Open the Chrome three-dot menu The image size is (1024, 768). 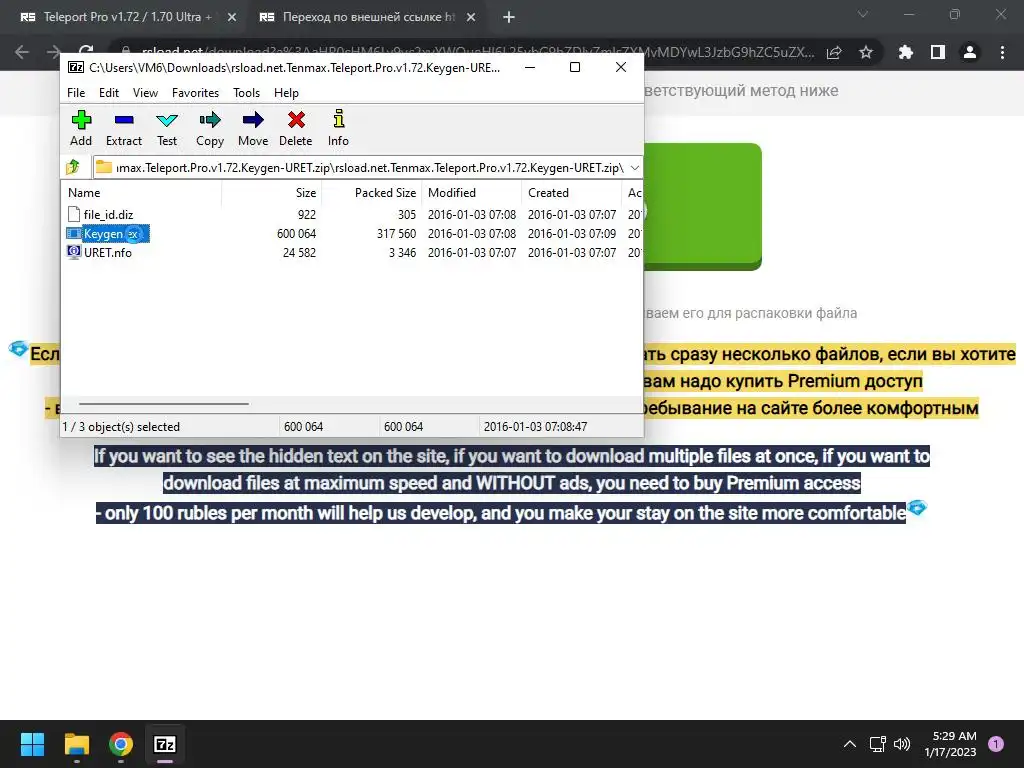[1002, 52]
